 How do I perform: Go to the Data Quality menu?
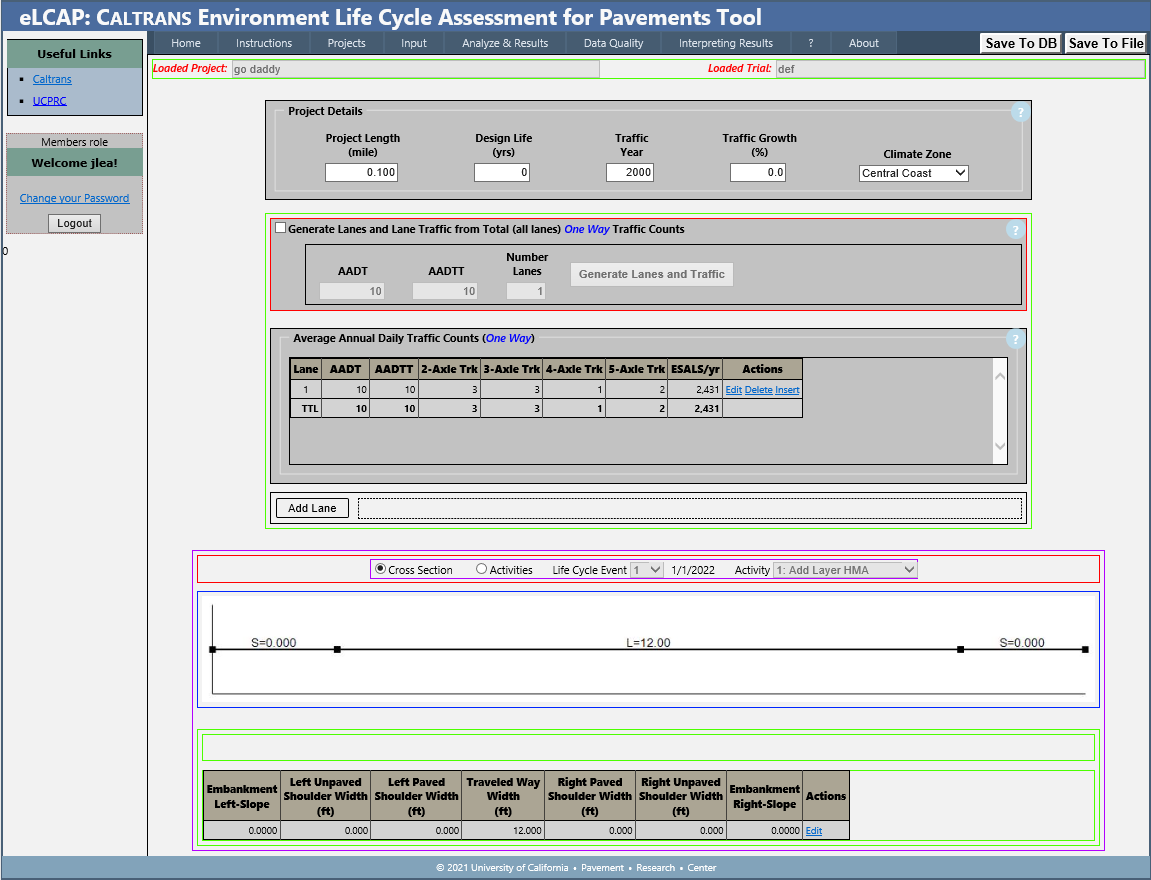click(613, 43)
